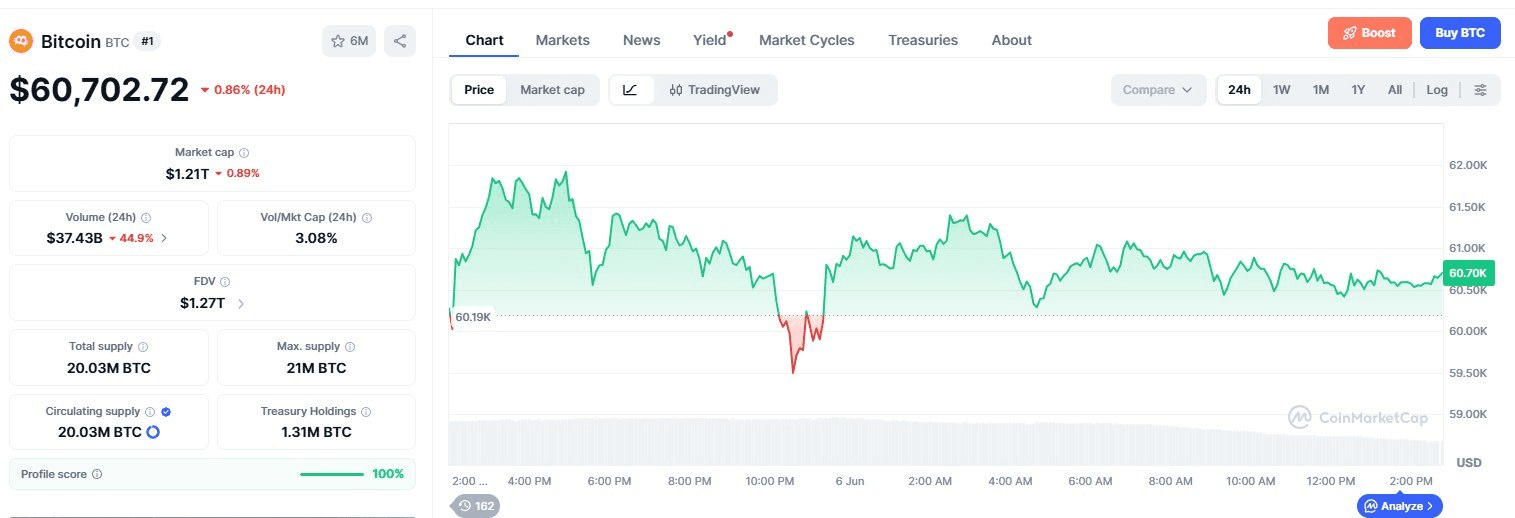The height and width of the screenshot is (518, 1515).
Task: Click the 62.00K y-axis label
Action: (1468, 165)
